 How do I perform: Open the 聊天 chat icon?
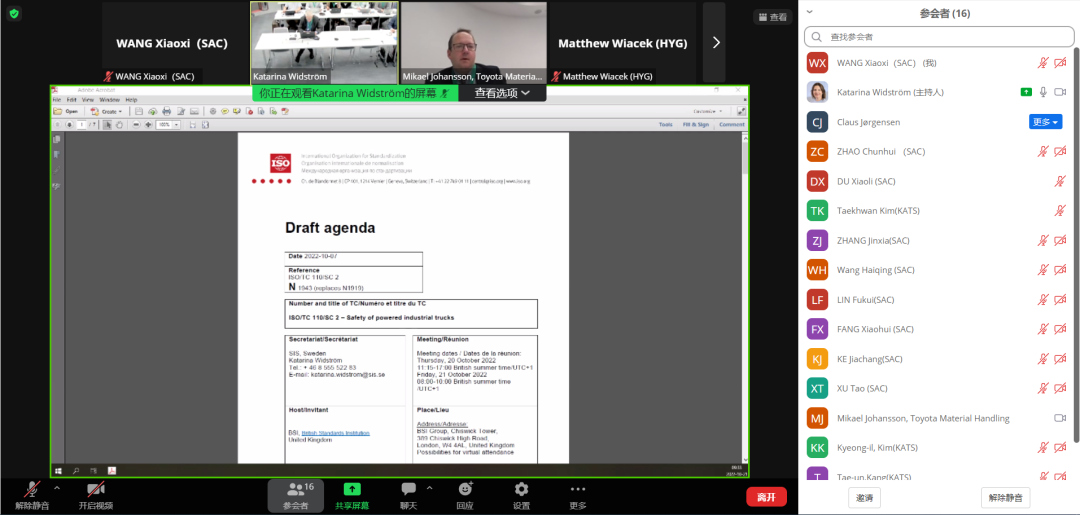[x=408, y=489]
